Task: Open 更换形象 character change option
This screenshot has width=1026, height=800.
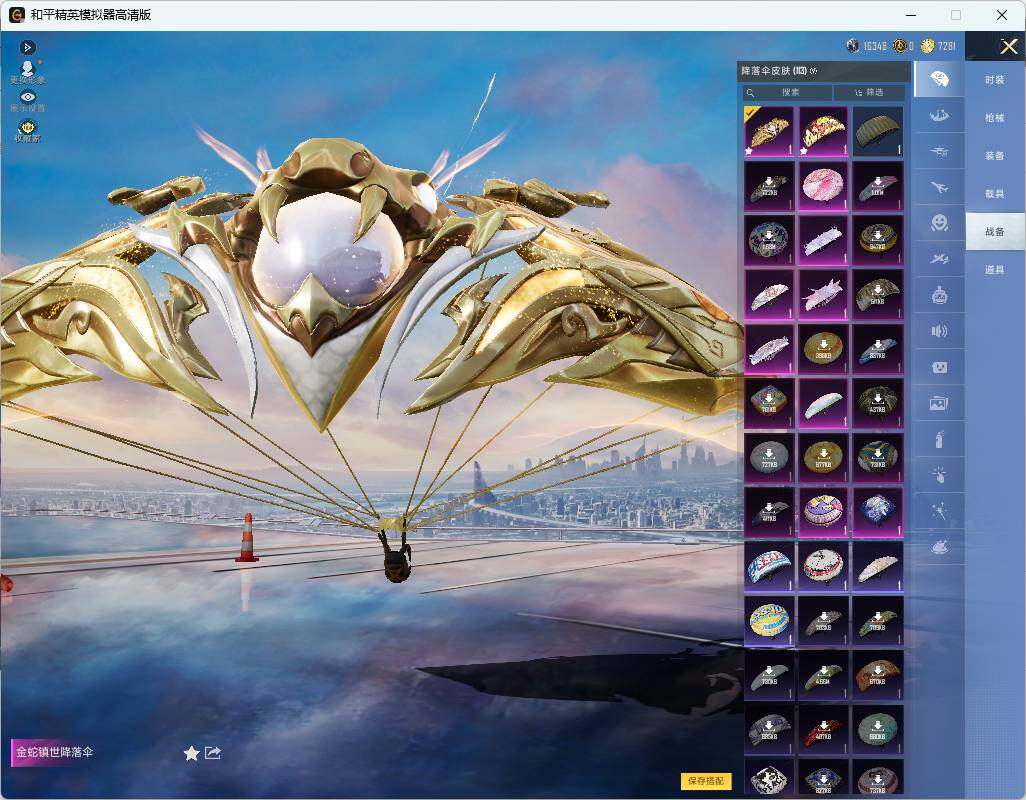Action: click(27, 72)
